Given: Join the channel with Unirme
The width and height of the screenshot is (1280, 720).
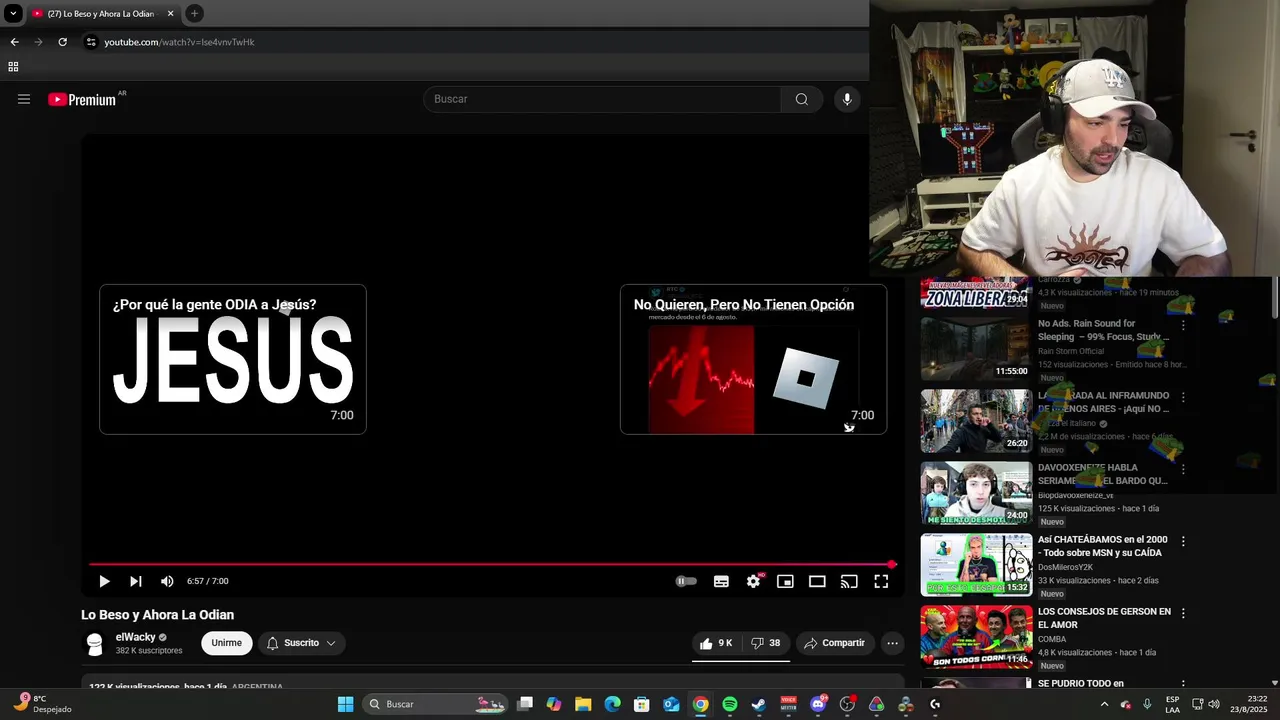Looking at the screenshot, I should (x=226, y=643).
